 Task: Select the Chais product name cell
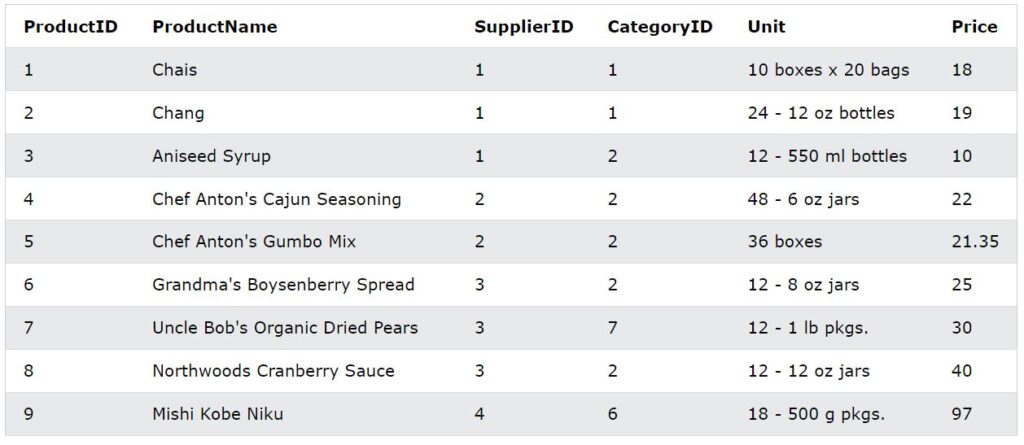175,70
